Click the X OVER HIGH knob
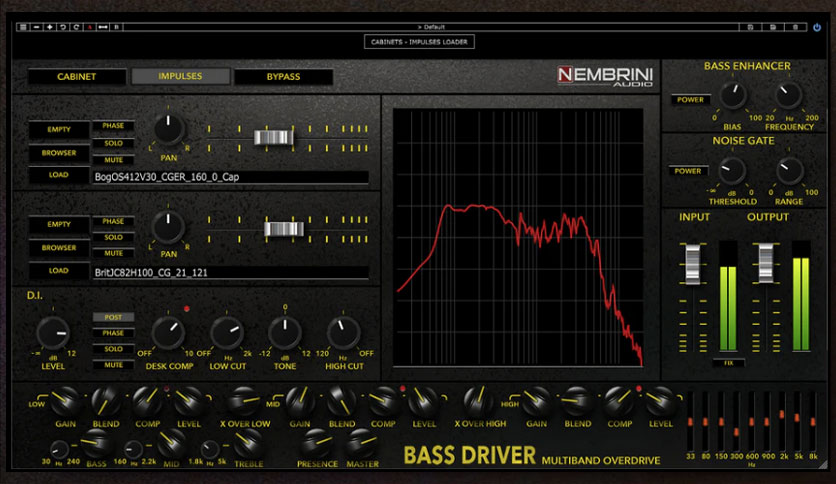The height and width of the screenshot is (484, 836). (478, 401)
